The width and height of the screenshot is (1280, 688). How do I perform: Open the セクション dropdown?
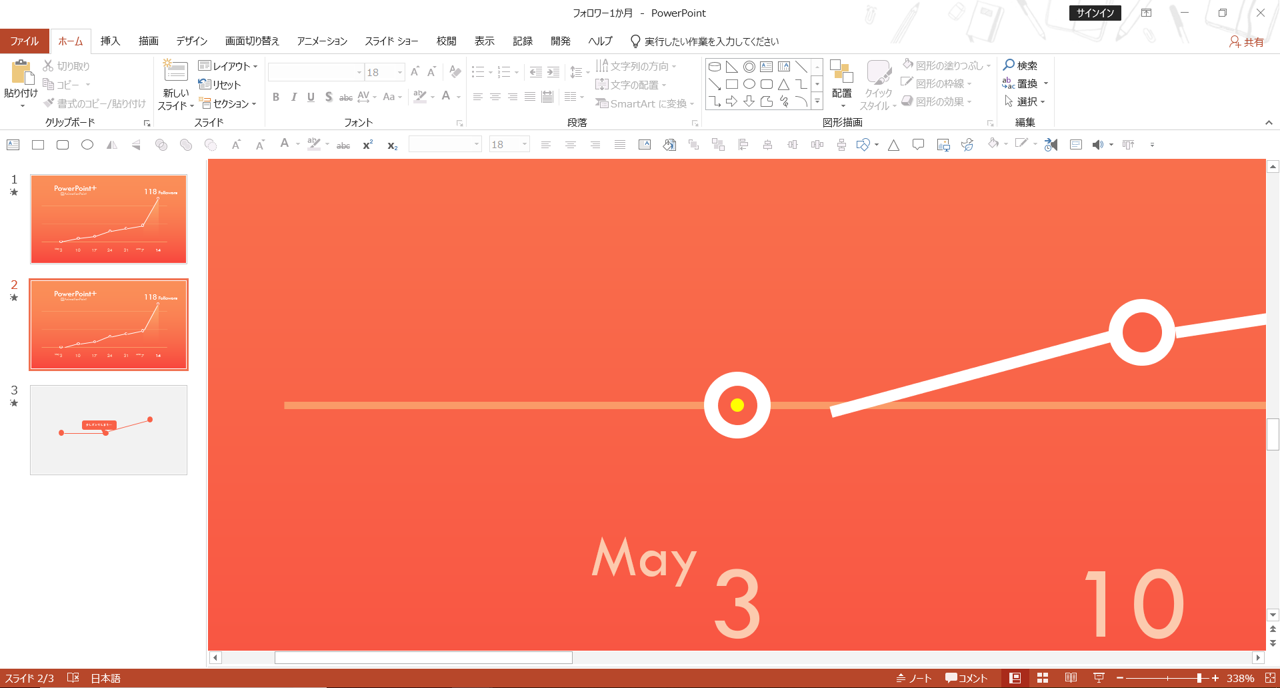[228, 104]
